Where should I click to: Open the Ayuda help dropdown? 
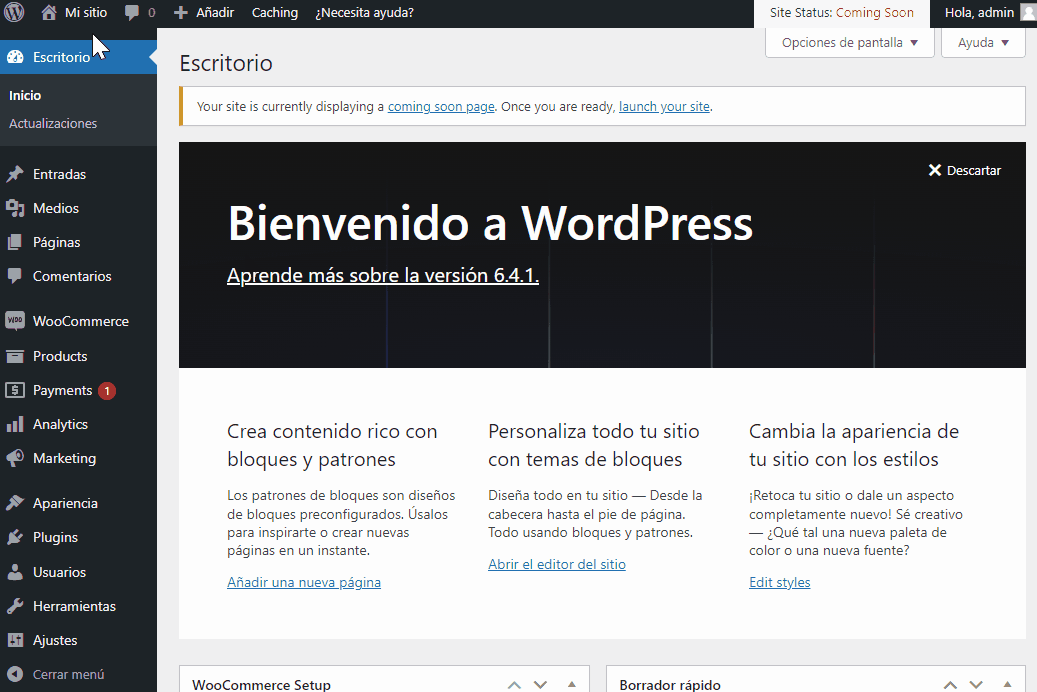coord(983,42)
